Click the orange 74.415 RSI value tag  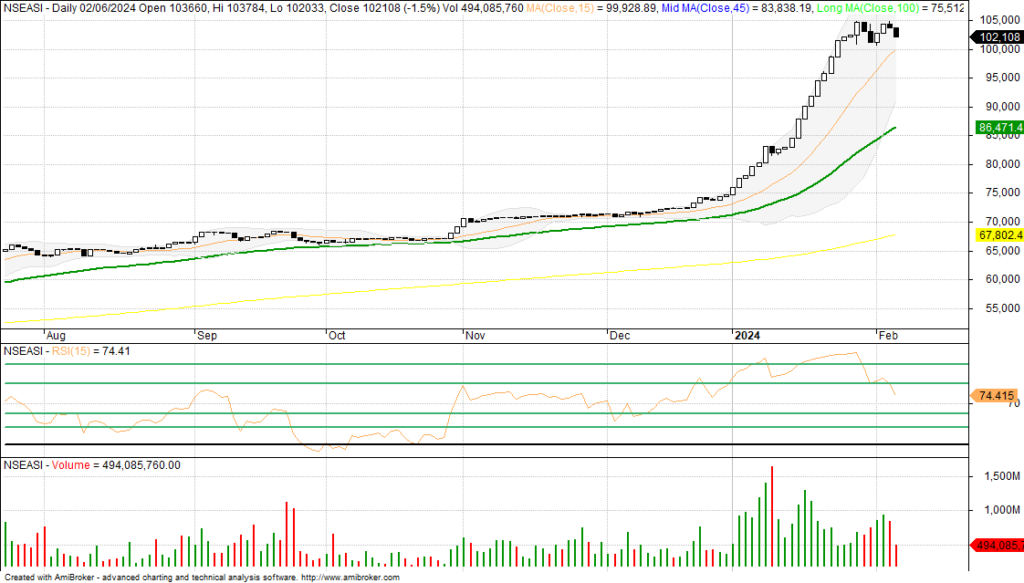[997, 396]
